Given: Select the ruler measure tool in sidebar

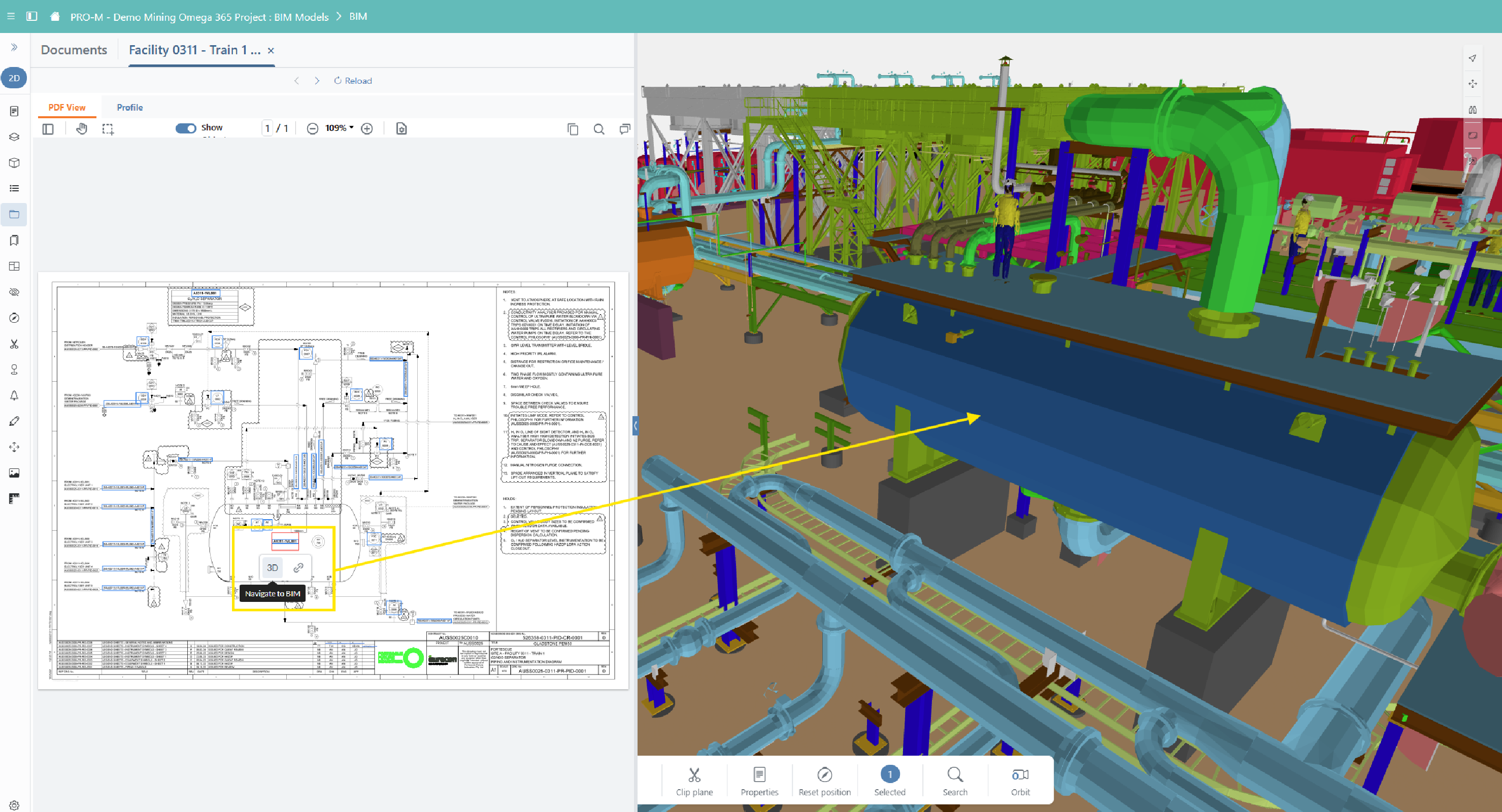Looking at the screenshot, I should (x=14, y=499).
